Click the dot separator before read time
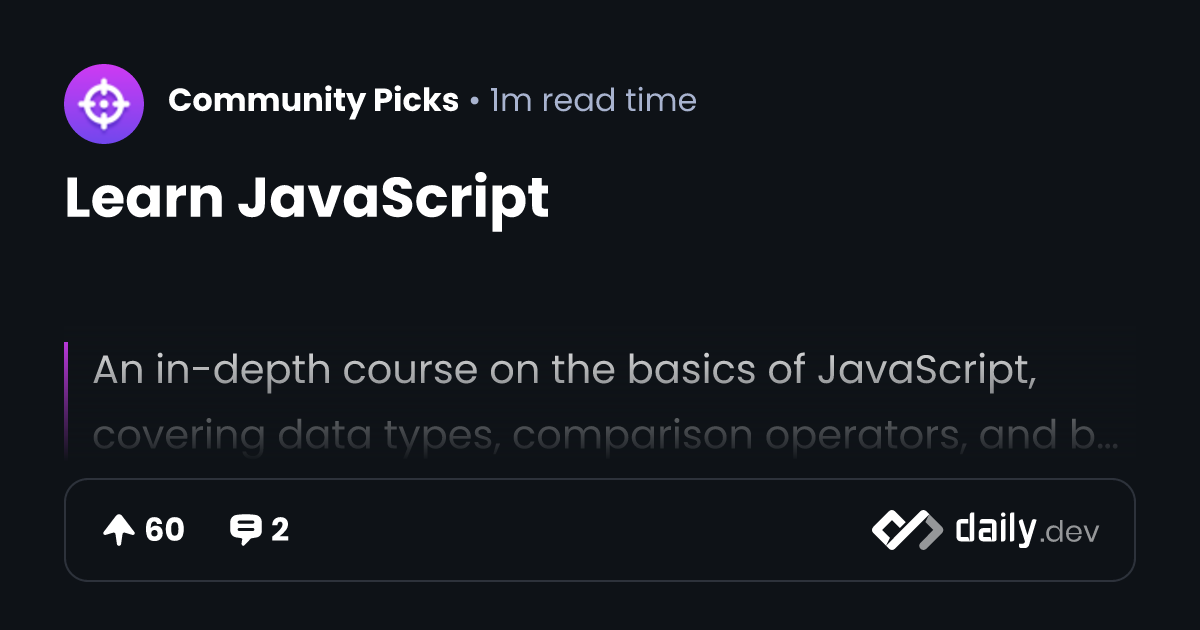1200x630 pixels. 474,102
